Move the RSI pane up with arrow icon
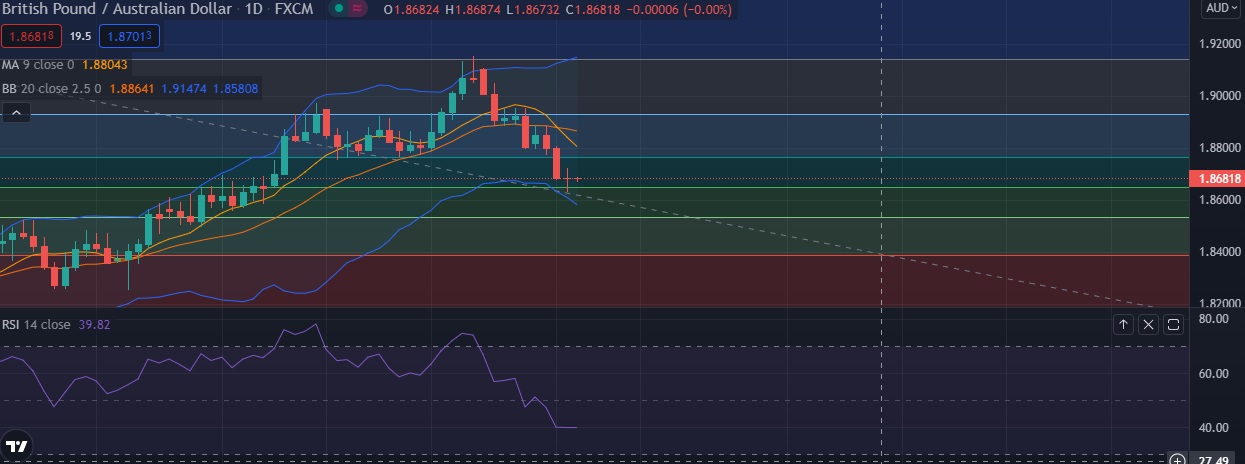1245x464 pixels. click(1123, 324)
